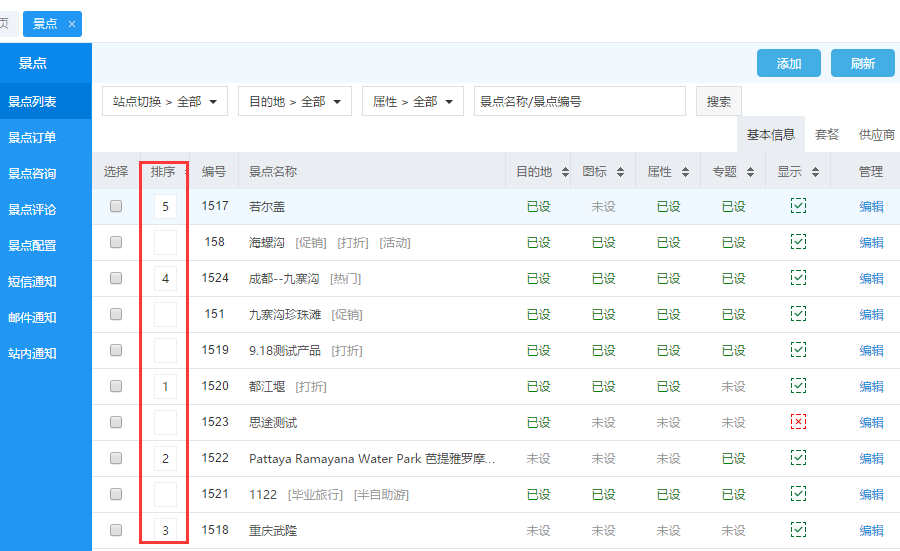The height and width of the screenshot is (551, 900).
Task: Sort by 显示 column arrows
Action: [x=815, y=172]
